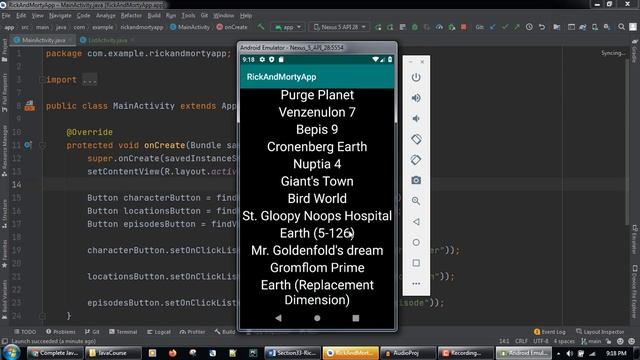Screen dimensions: 640x360
Task: Tap Gromflom Prime in the list
Action: point(317,267)
